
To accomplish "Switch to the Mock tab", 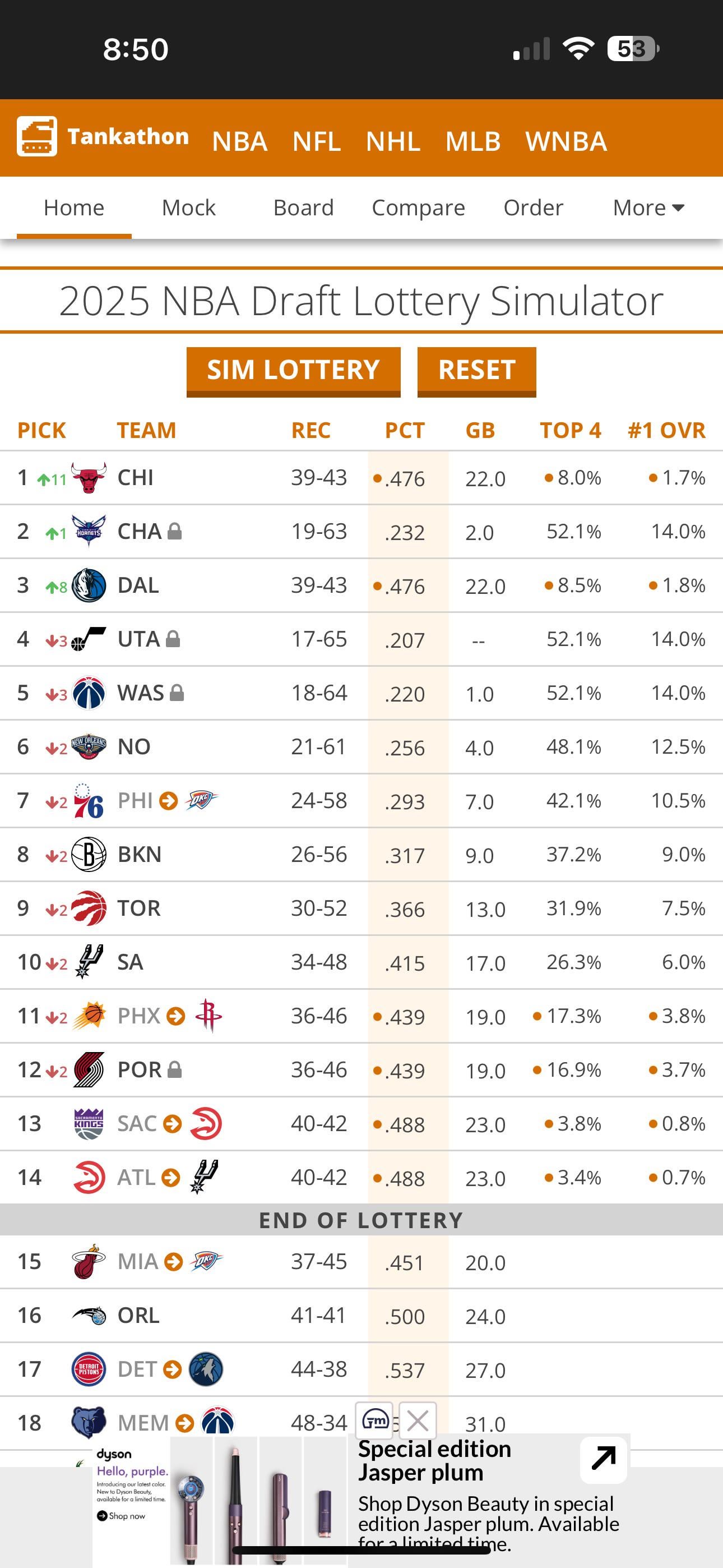I will pyautogui.click(x=189, y=207).
